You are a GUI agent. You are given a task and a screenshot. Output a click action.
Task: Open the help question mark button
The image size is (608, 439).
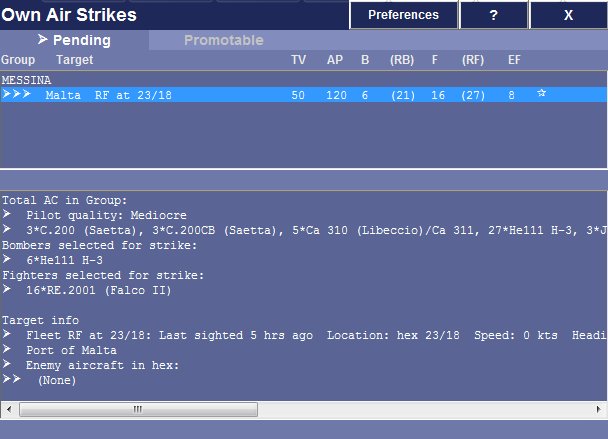pos(493,15)
